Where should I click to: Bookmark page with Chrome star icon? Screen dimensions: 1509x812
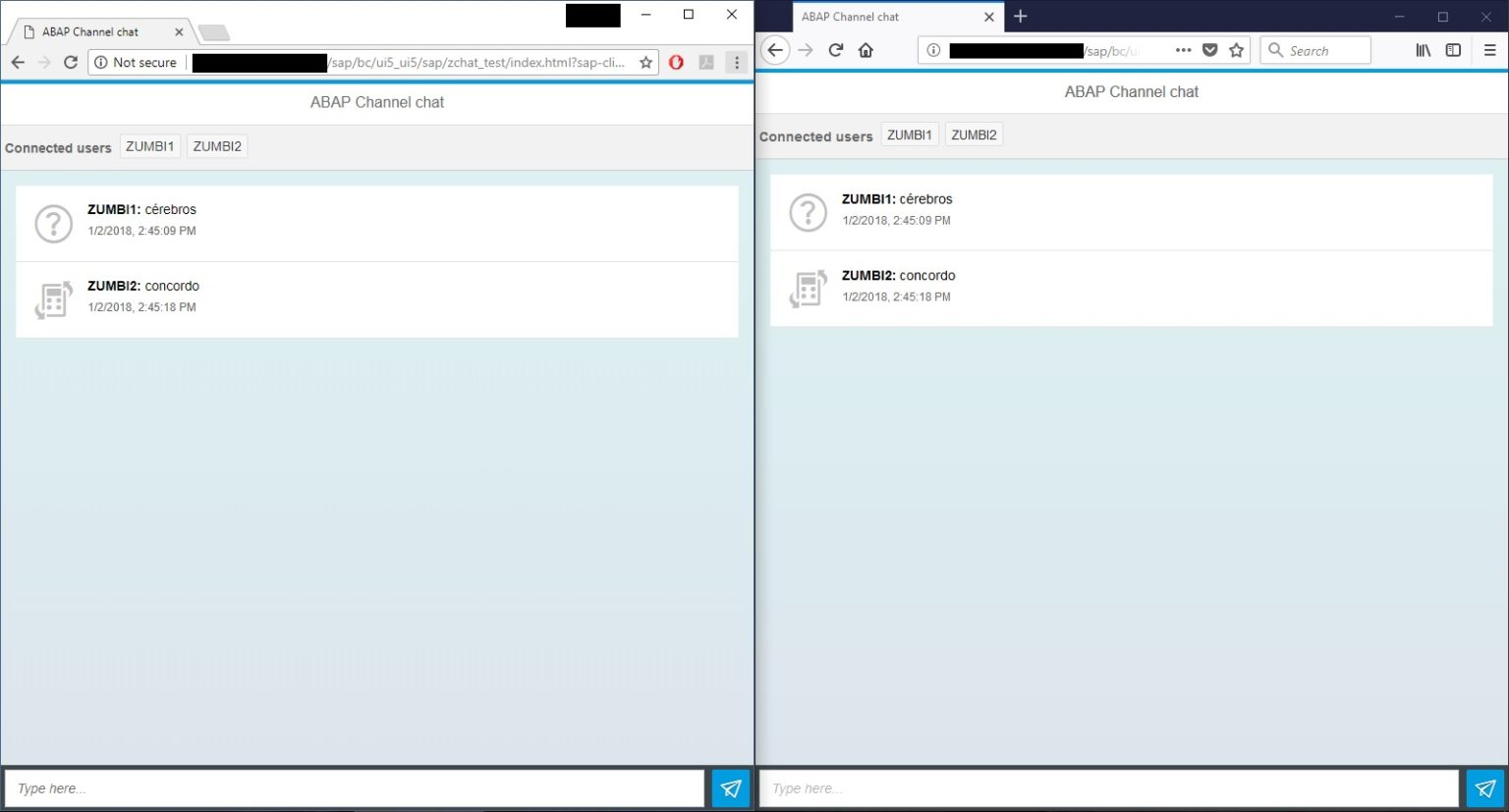pos(645,62)
